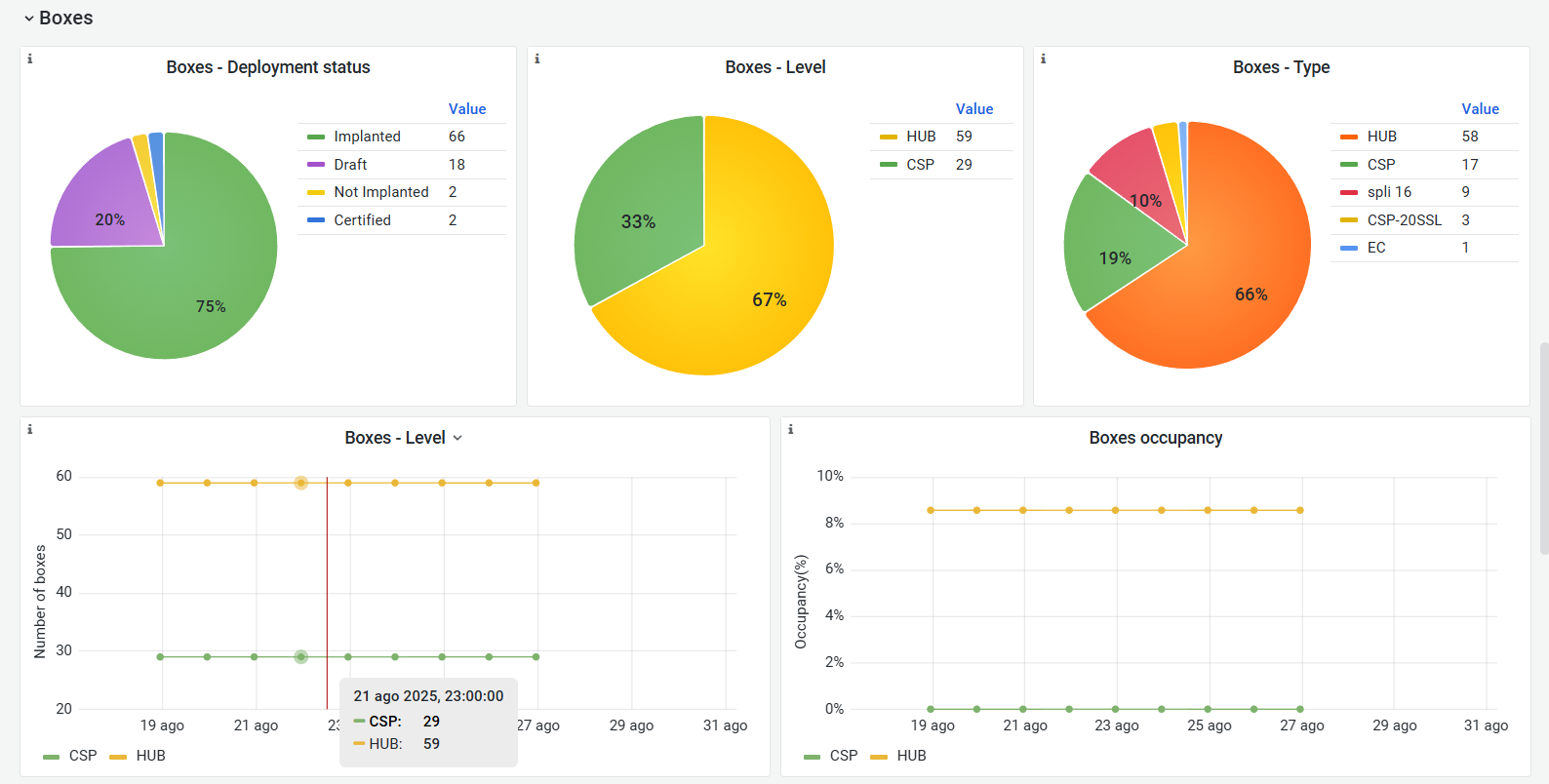
Task: Toggle Not Implanted series in legend
Action: coord(381,192)
